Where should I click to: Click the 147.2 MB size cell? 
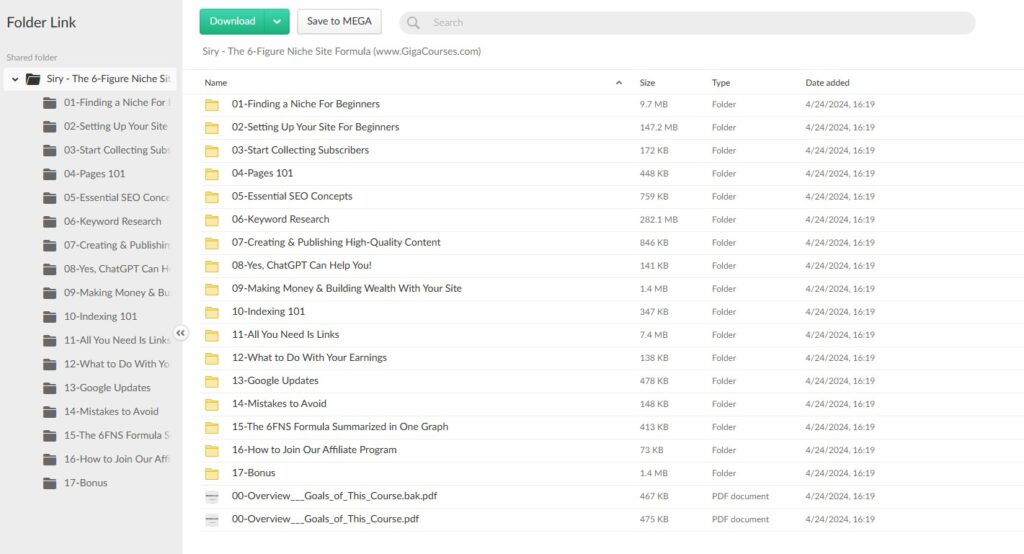658,127
